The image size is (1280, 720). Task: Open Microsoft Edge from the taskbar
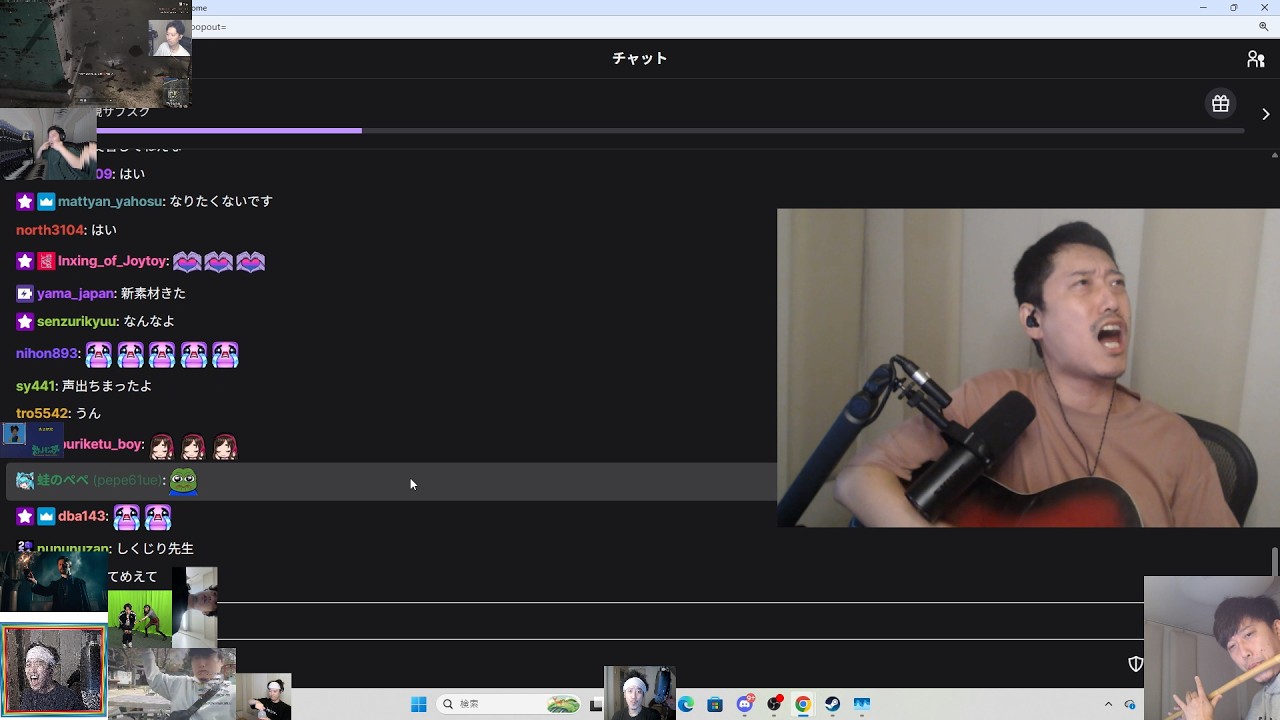coord(686,704)
